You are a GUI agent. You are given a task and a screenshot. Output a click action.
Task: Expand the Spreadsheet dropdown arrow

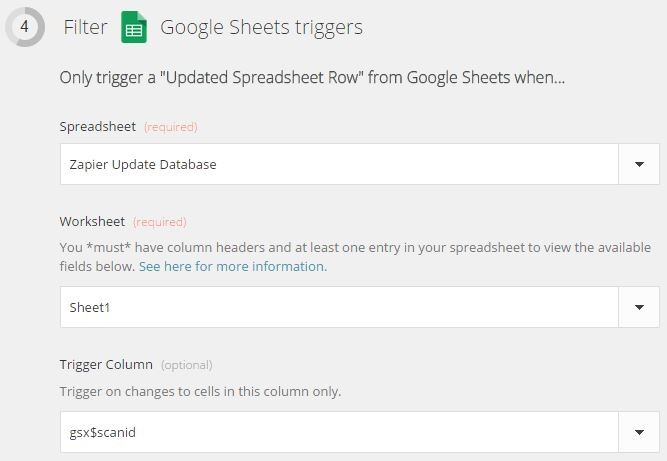pos(639,164)
